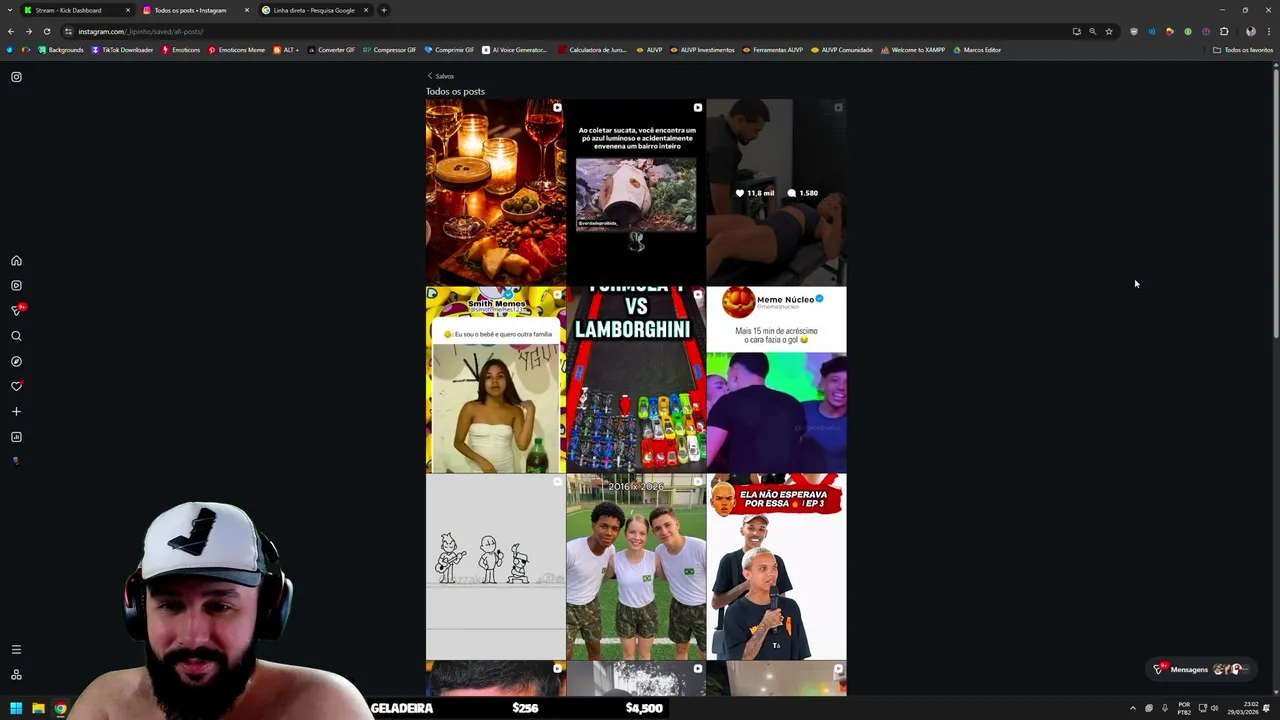Go to Instagram Home feed icon
The height and width of the screenshot is (720, 1280).
click(x=16, y=261)
